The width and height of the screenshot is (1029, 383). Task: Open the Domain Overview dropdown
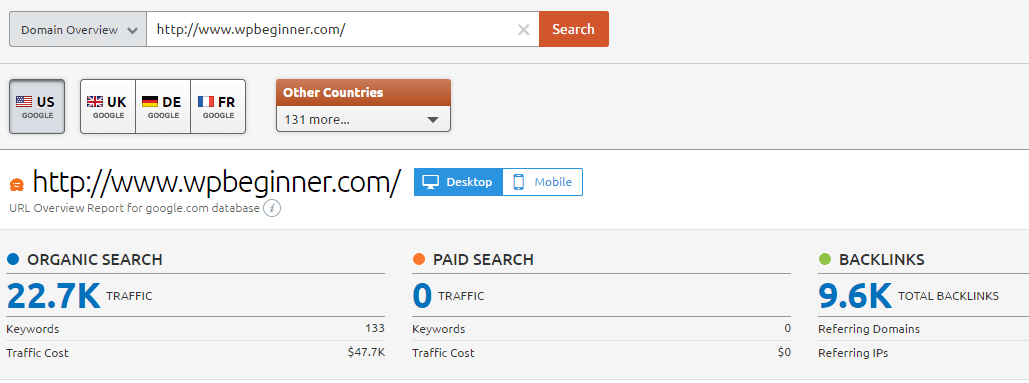[78, 30]
